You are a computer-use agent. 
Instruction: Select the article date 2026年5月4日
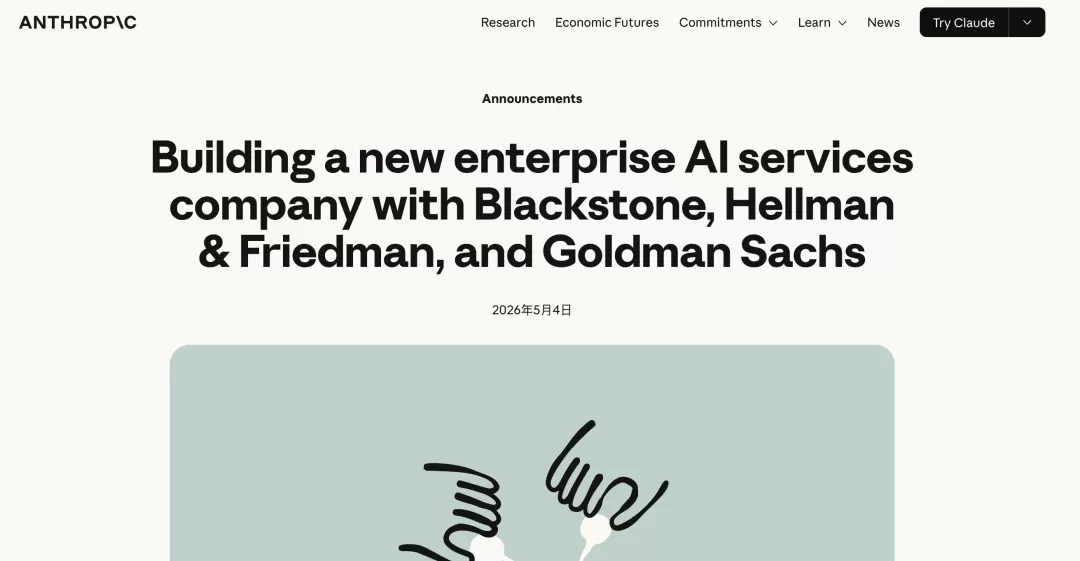point(532,310)
